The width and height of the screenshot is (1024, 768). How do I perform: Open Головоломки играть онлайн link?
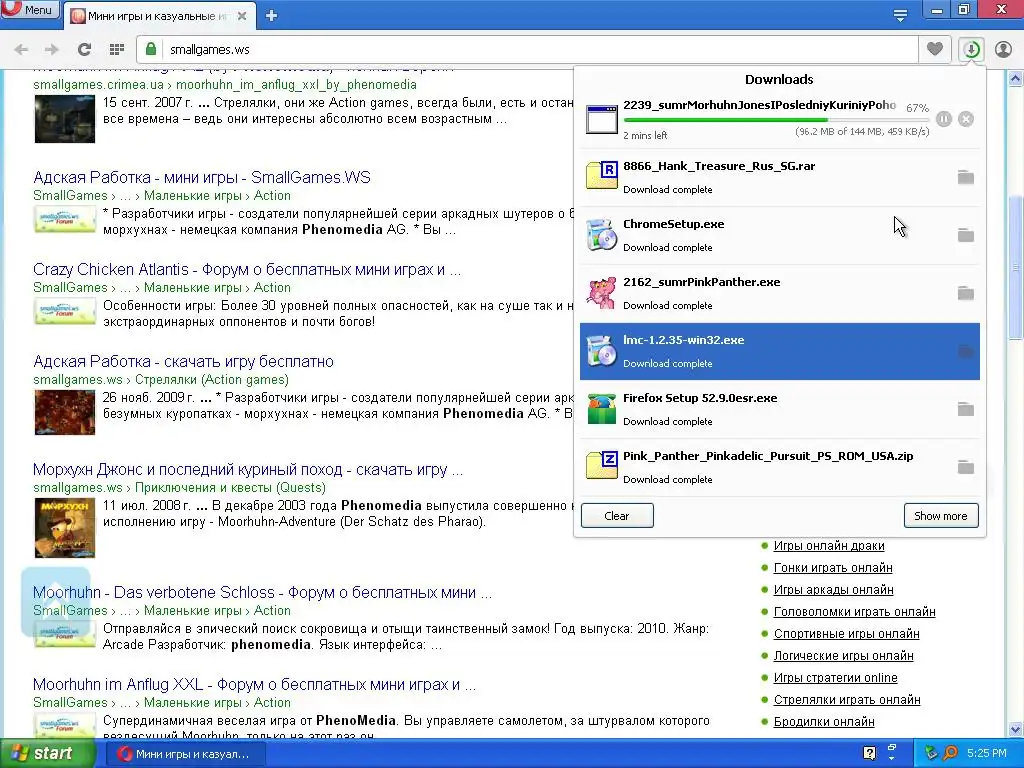point(854,612)
